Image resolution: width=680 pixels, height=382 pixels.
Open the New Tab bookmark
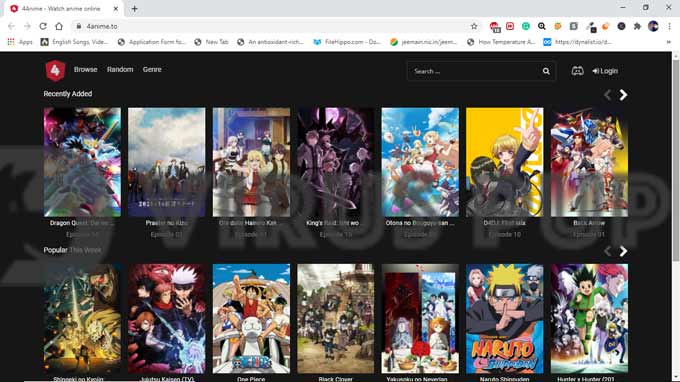[211, 42]
